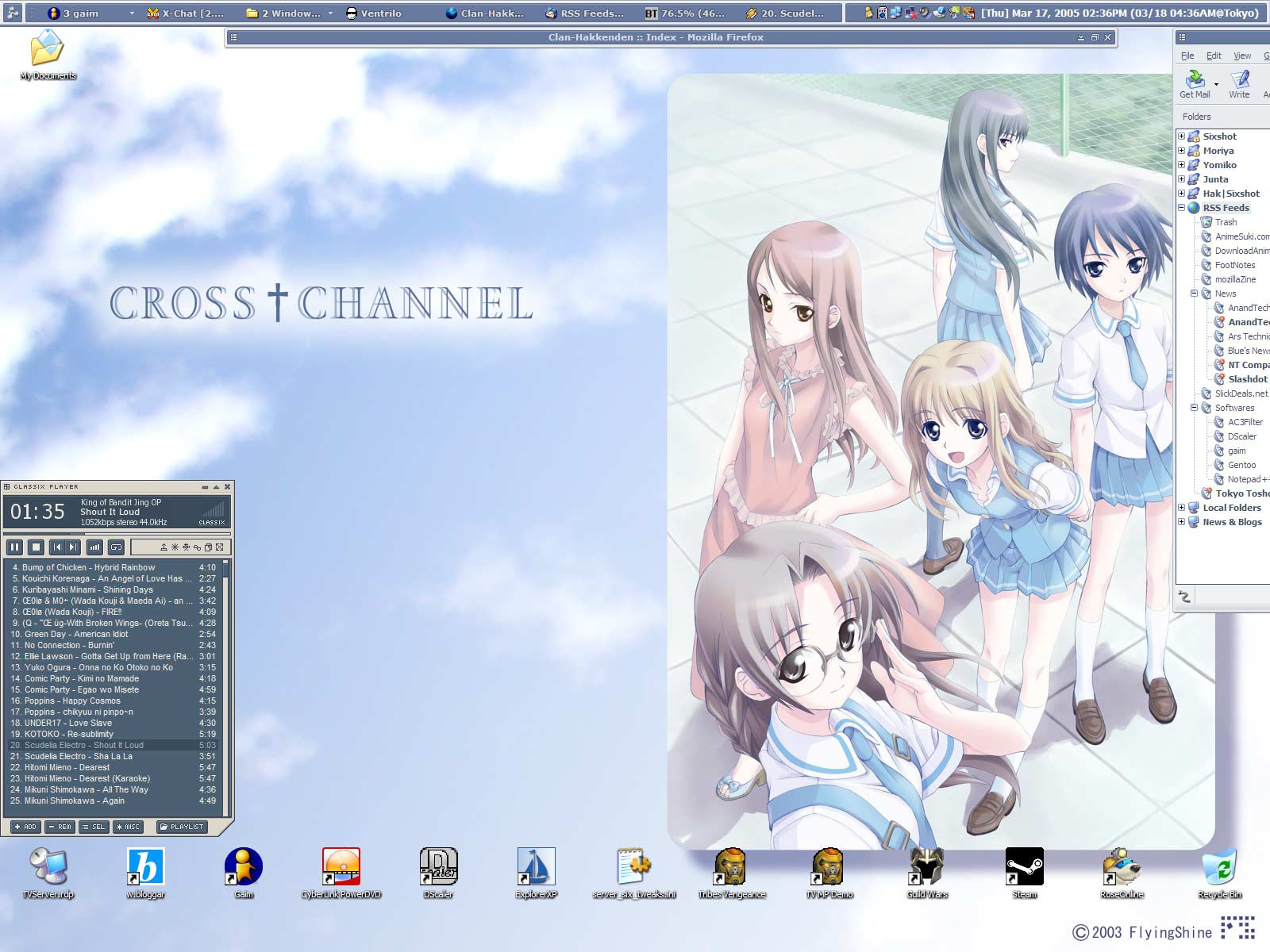This screenshot has height=952, width=1270.
Task: Collapse News folder in RSS Feeds
Action: pyautogui.click(x=1194, y=293)
